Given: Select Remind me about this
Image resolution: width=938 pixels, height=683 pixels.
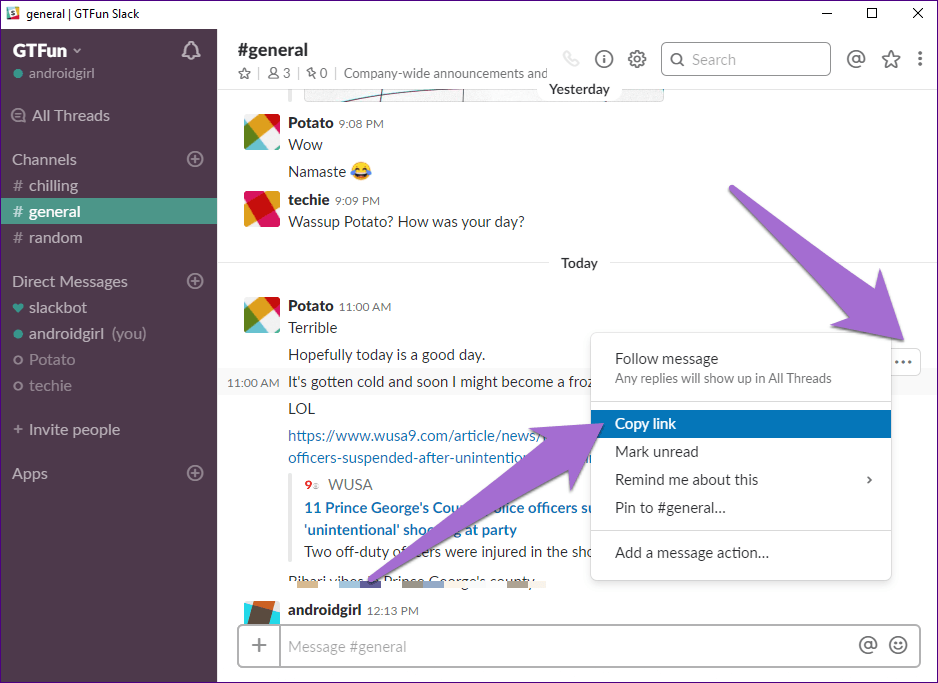Looking at the screenshot, I should tap(741, 480).
